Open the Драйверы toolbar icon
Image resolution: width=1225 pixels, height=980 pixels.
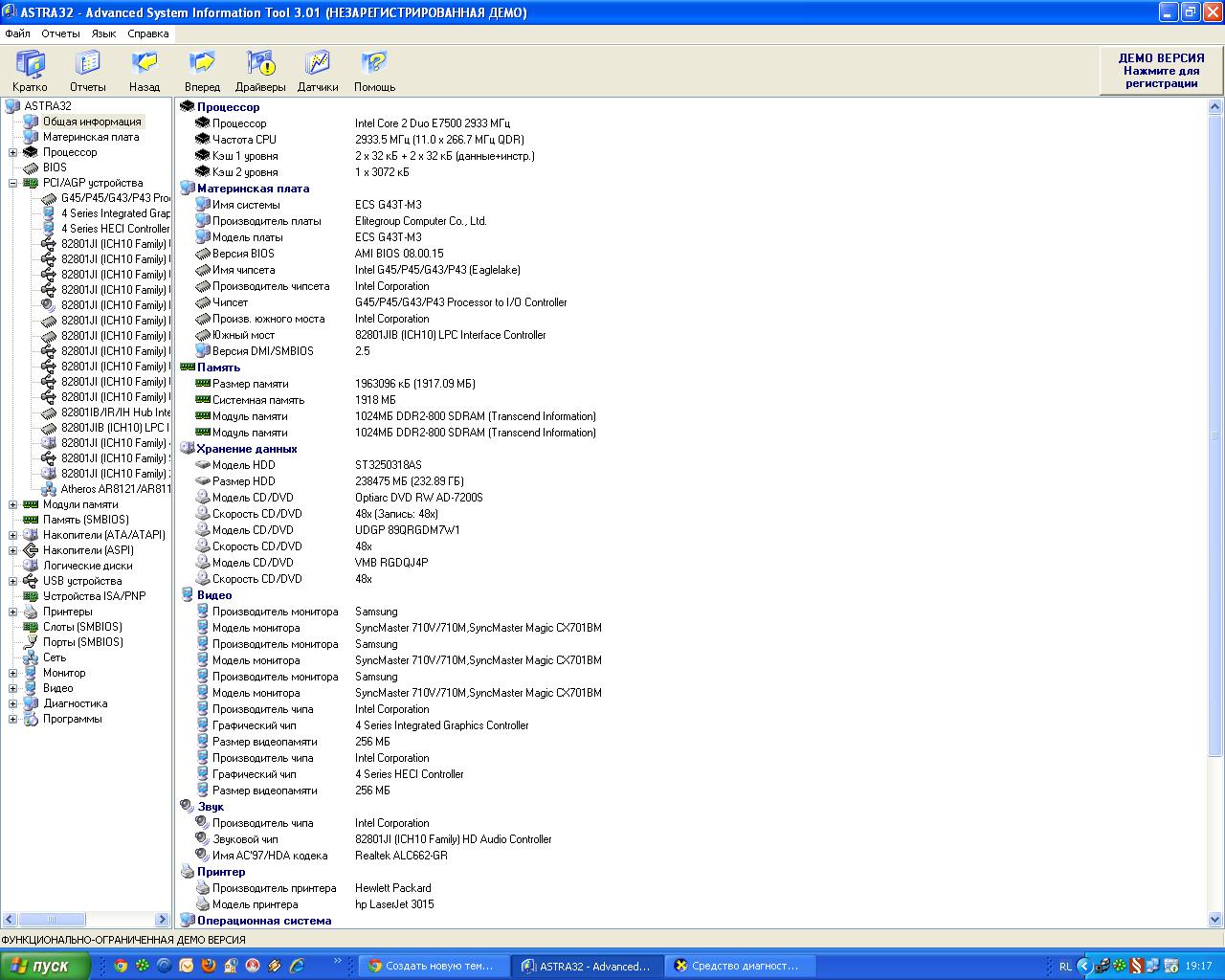(x=260, y=64)
